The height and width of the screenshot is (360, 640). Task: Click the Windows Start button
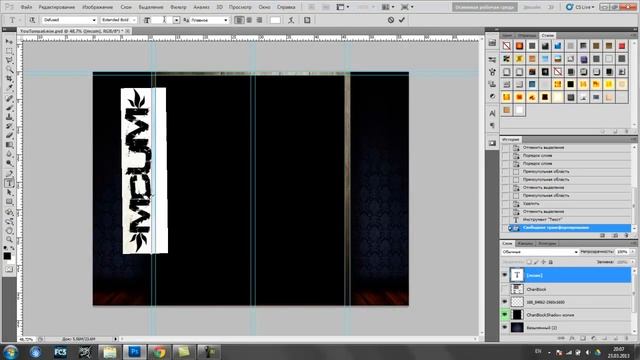click(x=10, y=352)
